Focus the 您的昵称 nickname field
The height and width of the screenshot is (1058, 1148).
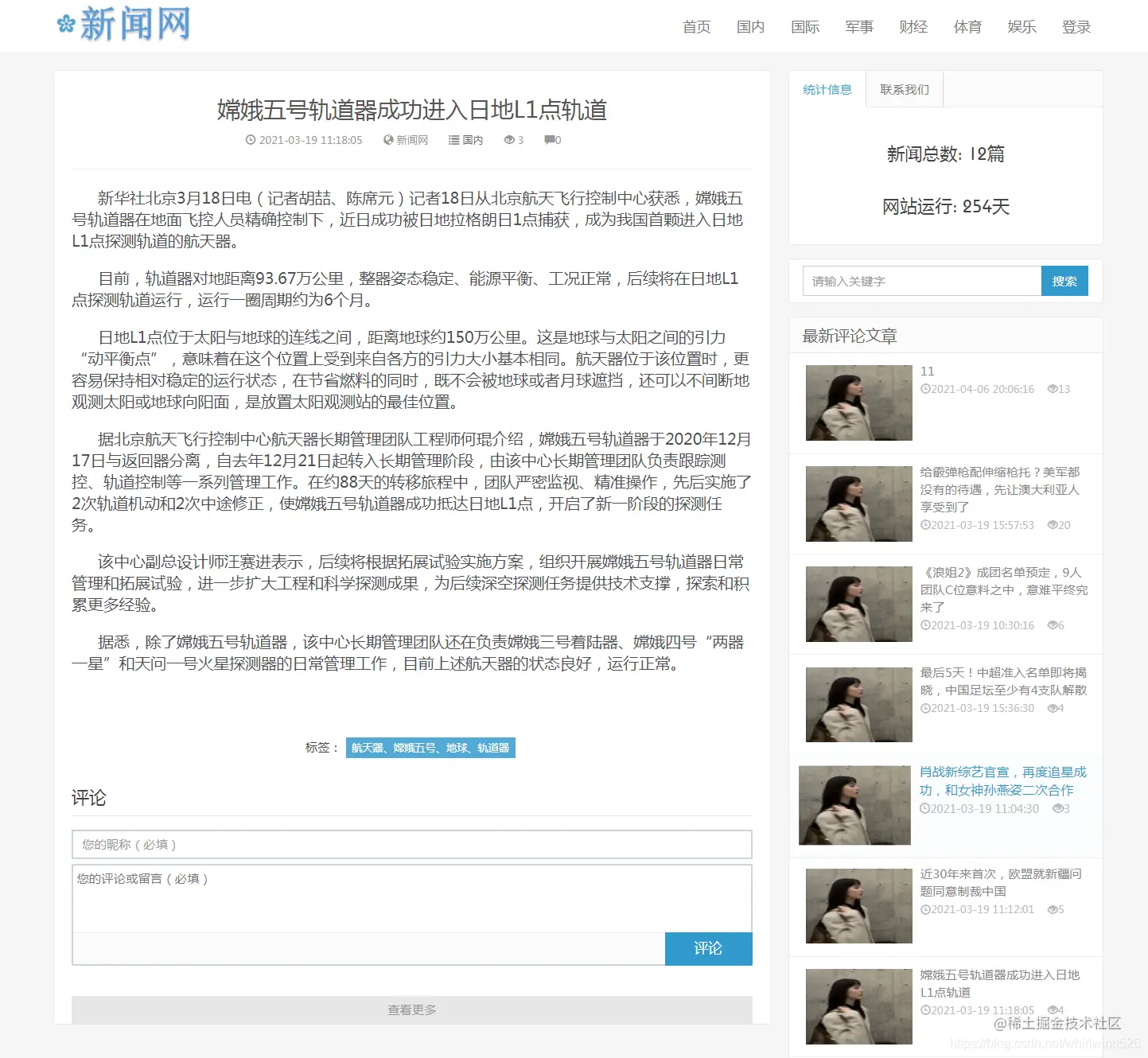(x=412, y=844)
